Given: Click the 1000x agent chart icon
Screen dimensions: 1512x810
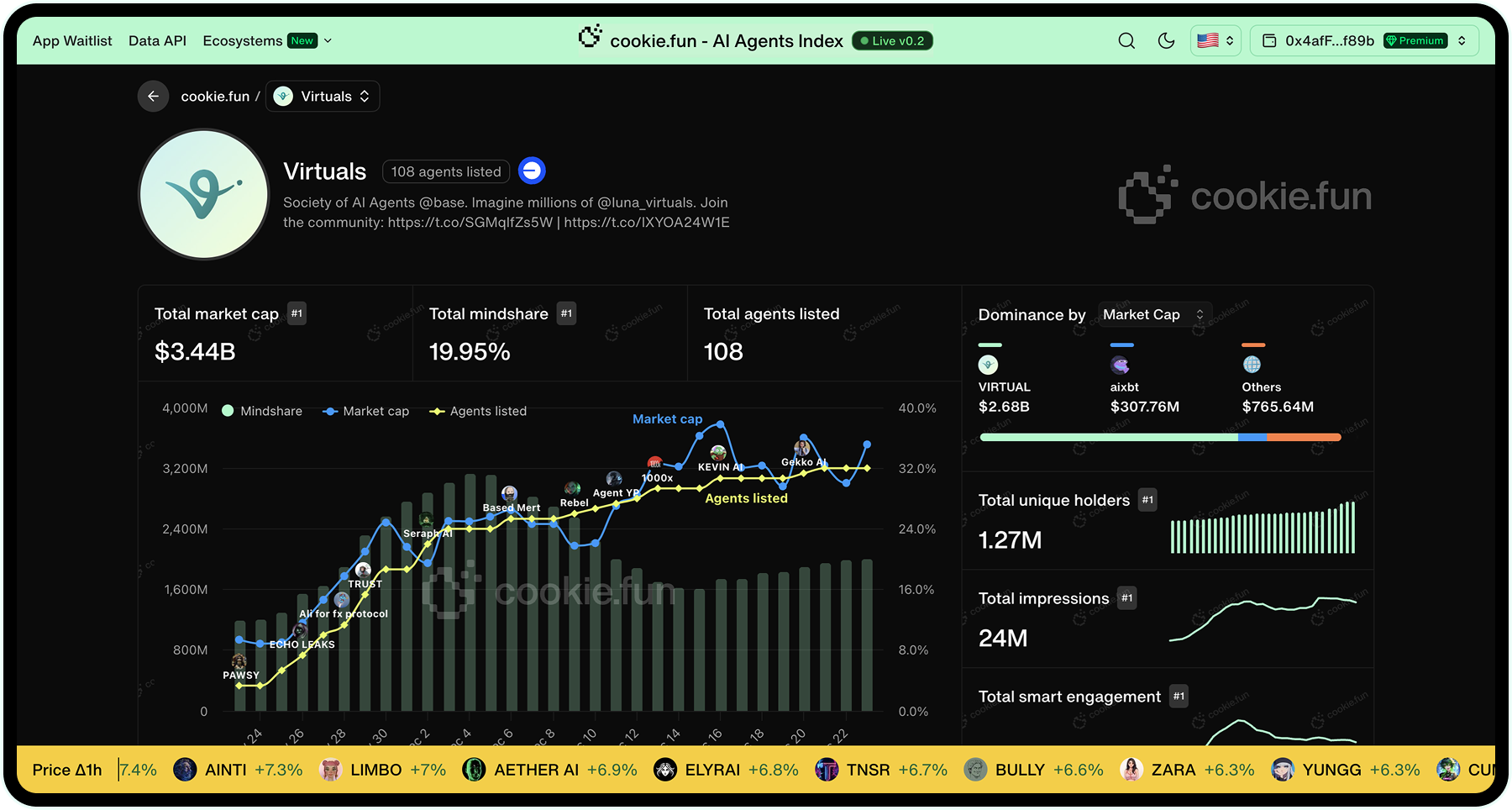Looking at the screenshot, I should 655,464.
